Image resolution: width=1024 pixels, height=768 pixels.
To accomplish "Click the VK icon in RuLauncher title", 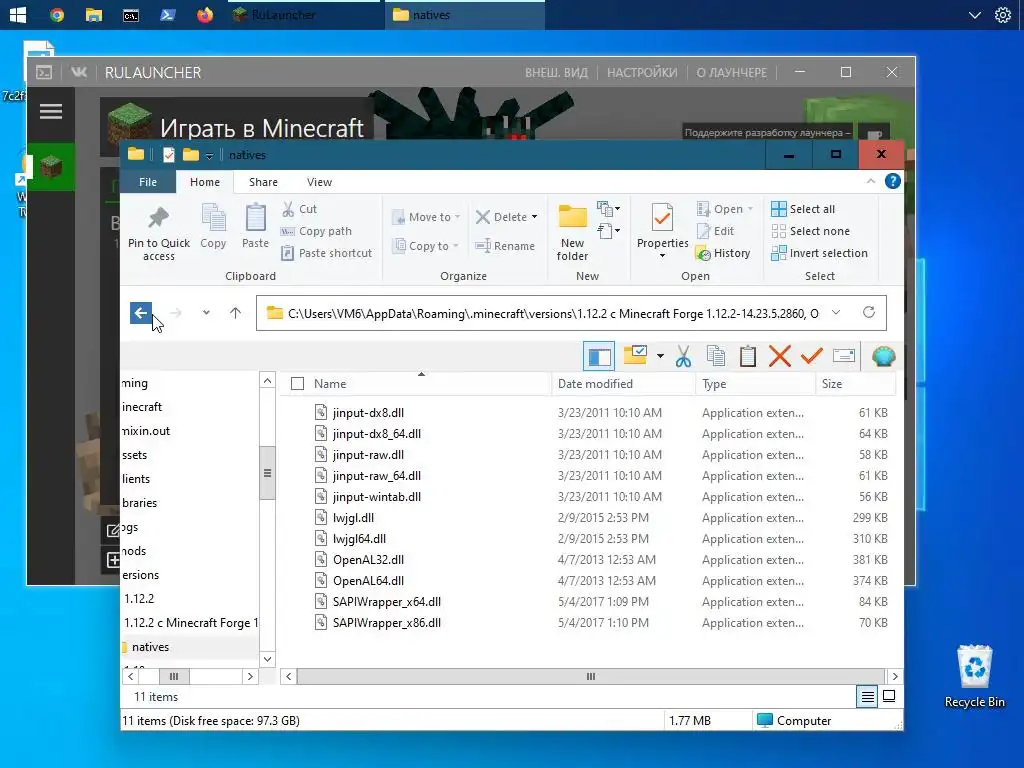I will coord(79,72).
